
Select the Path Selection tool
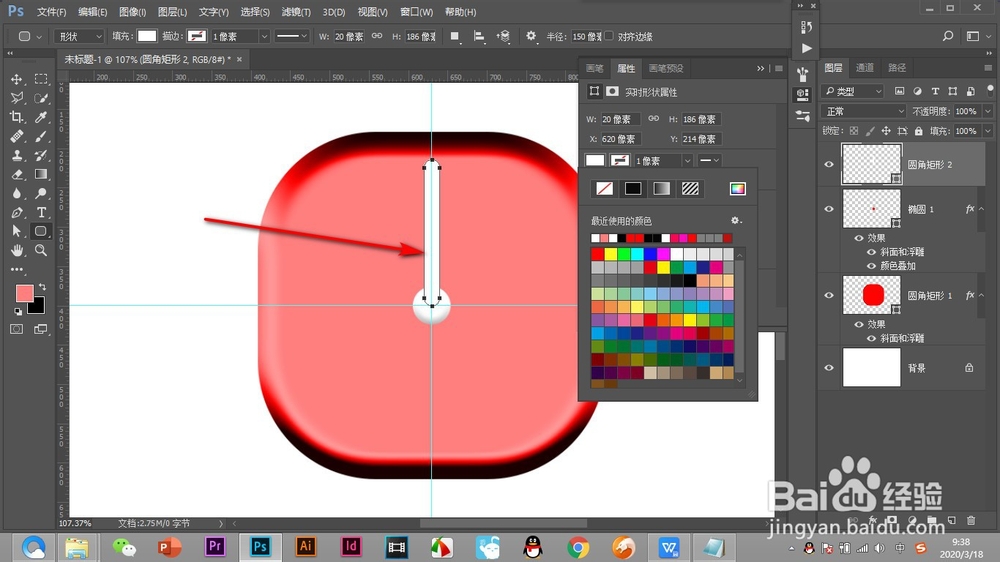(17, 232)
